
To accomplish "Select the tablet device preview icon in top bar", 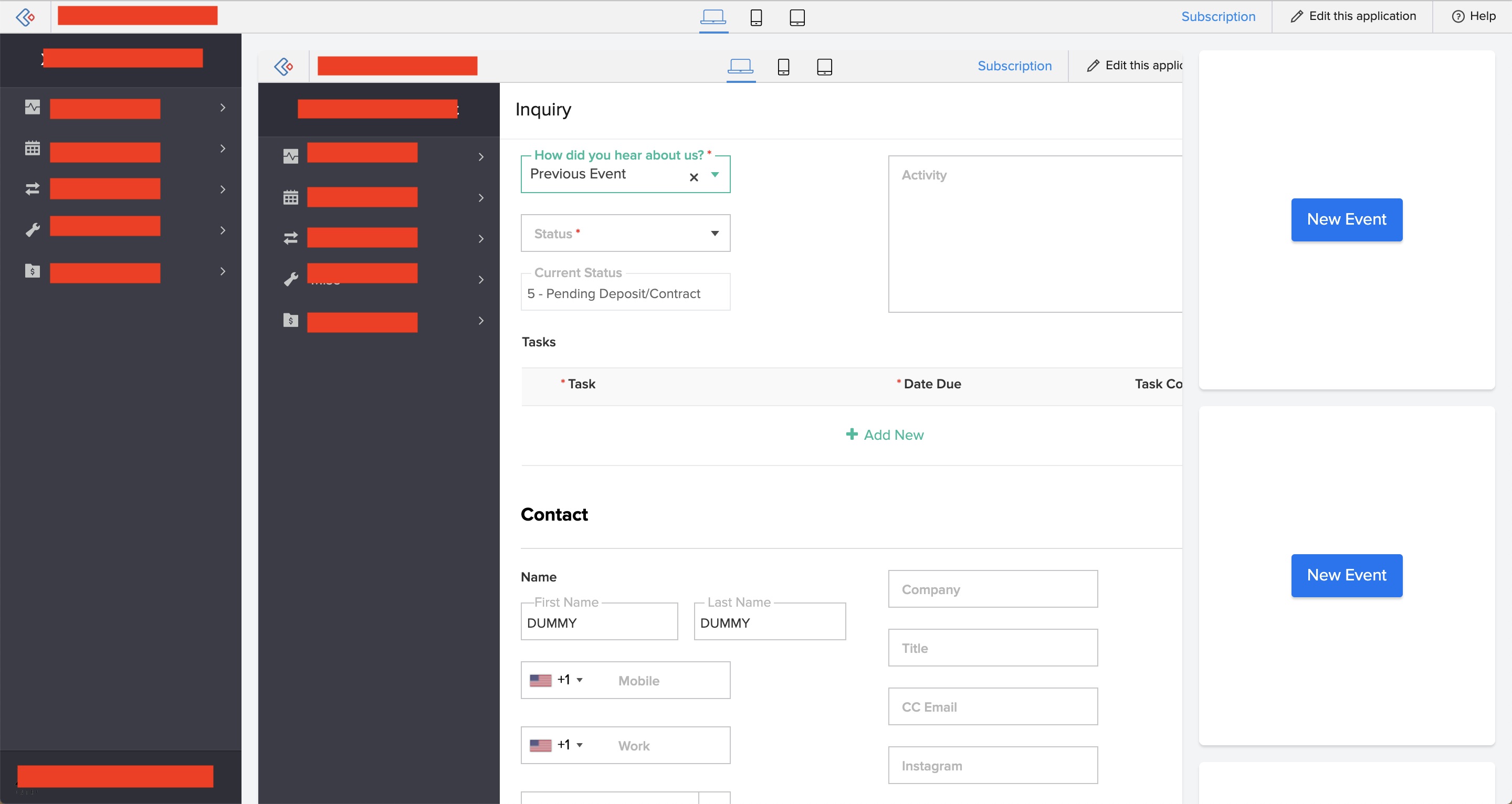I will point(797,17).
